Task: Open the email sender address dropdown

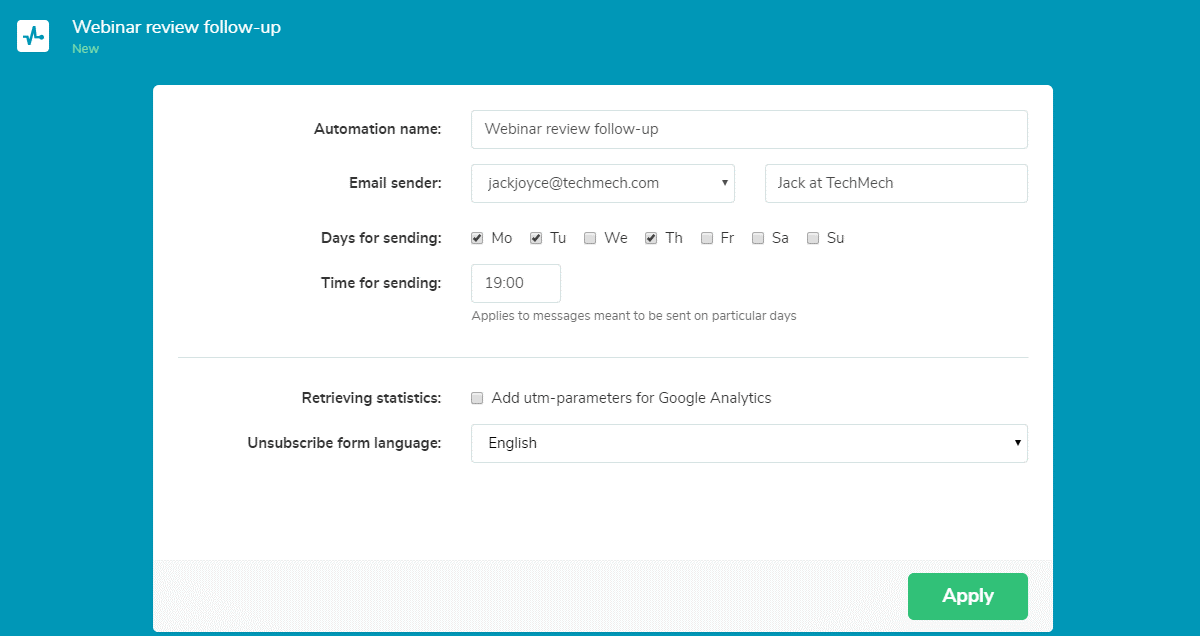Action: [602, 183]
